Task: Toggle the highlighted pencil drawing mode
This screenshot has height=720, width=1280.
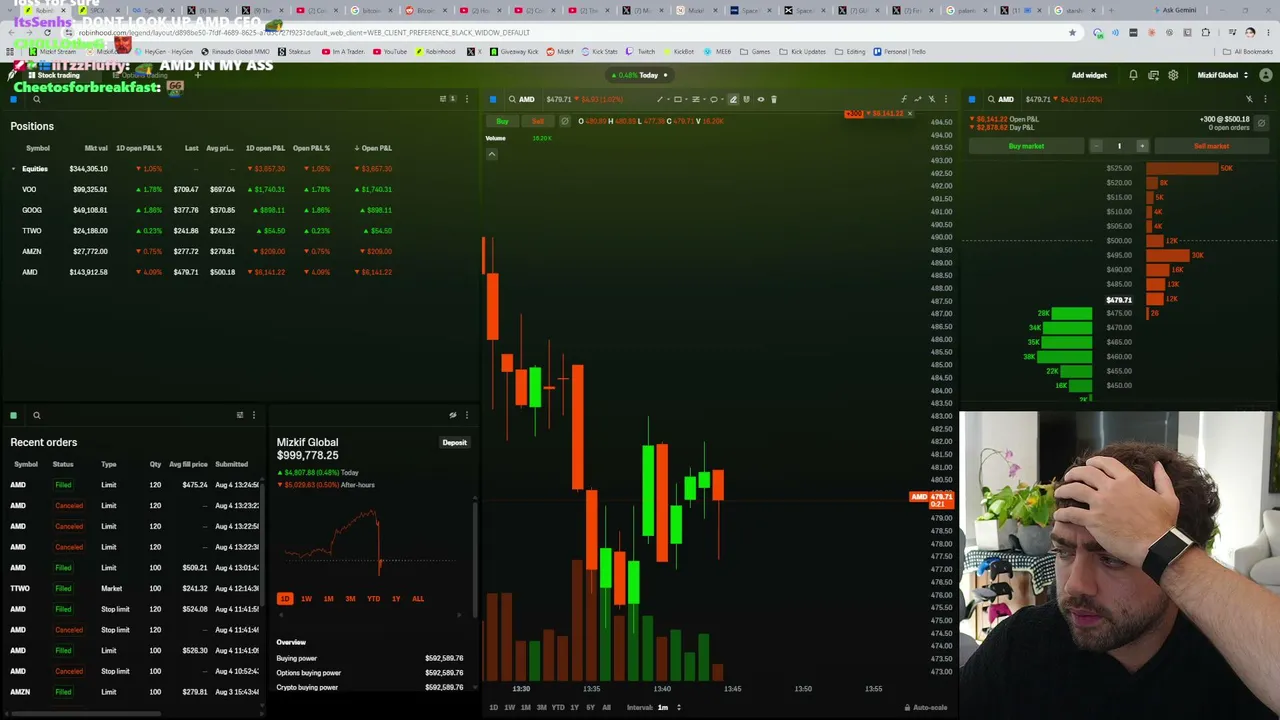Action: tap(733, 99)
